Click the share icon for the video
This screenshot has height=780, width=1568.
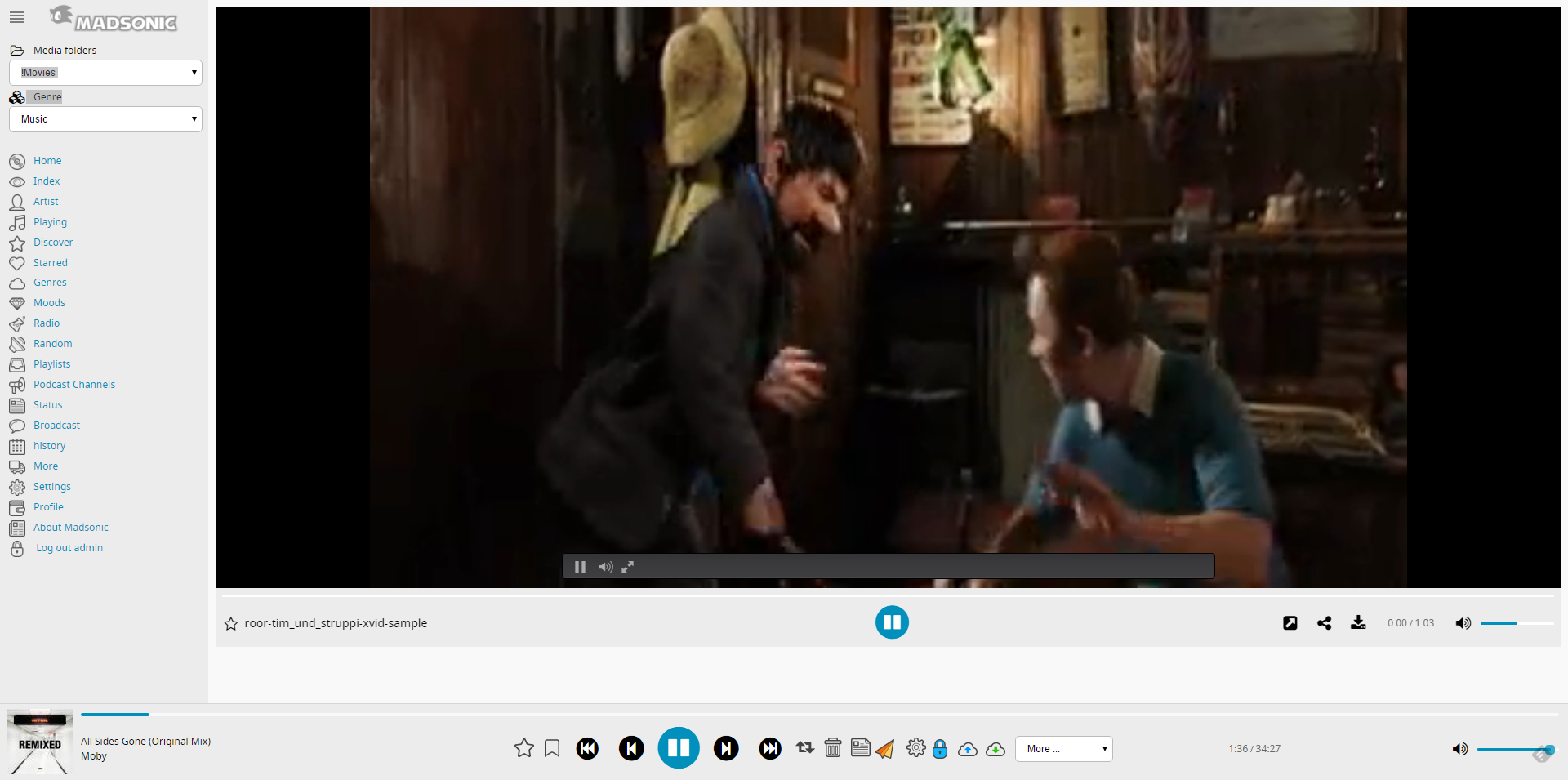click(1324, 623)
